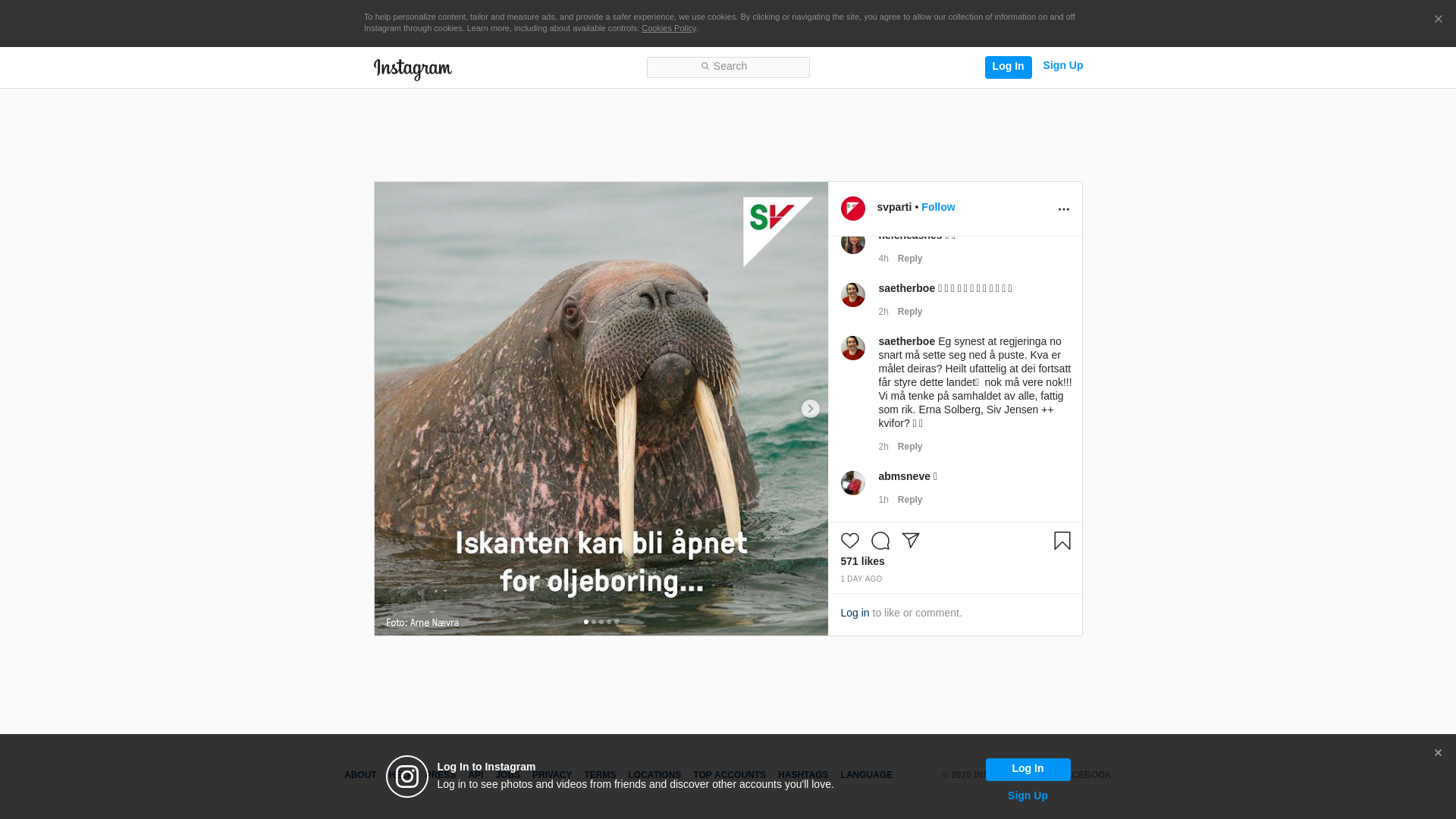Image resolution: width=1456 pixels, height=819 pixels.
Task: Like the post with the heart icon
Action: pyautogui.click(x=850, y=541)
